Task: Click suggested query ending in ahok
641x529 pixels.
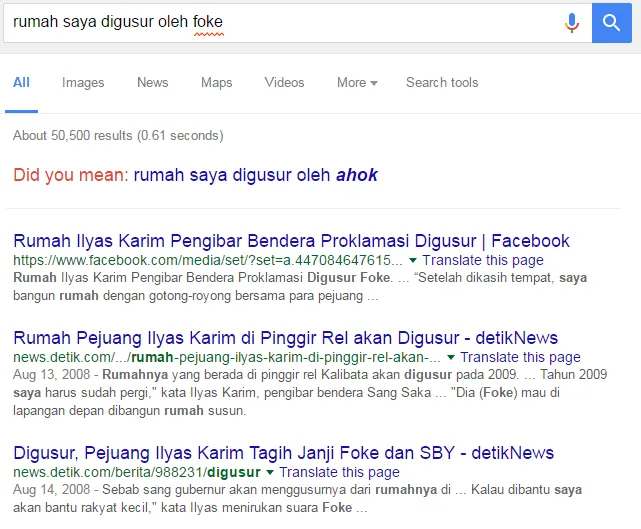Action: (x=256, y=175)
